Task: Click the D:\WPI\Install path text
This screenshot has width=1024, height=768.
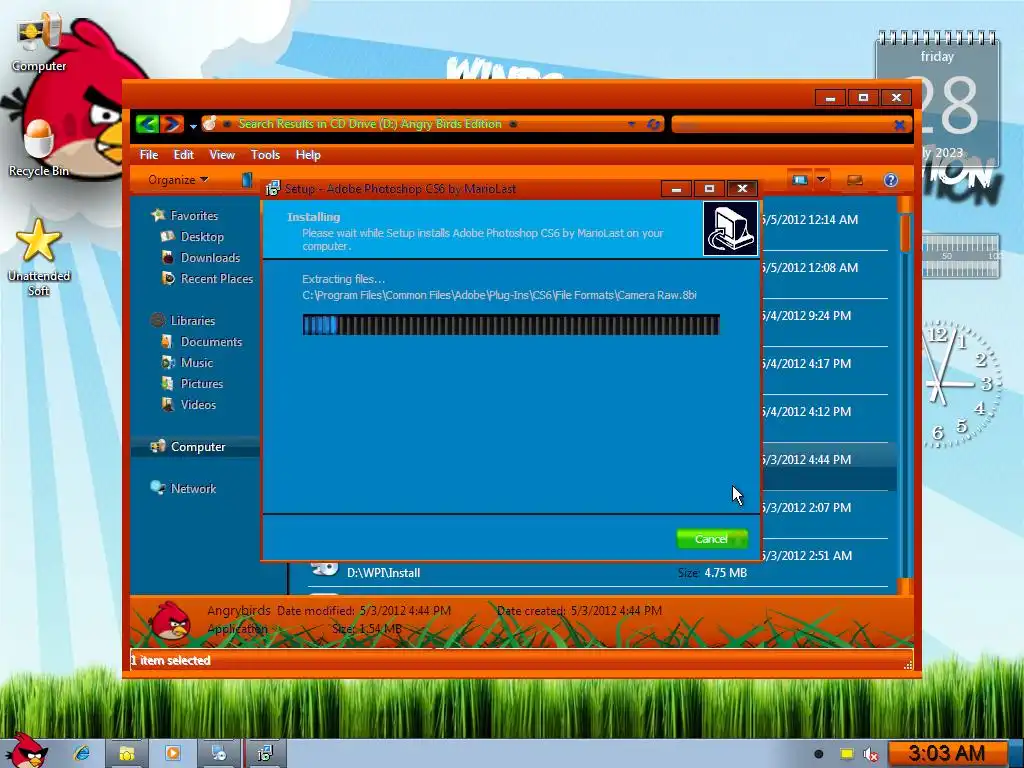Action: coord(383,573)
